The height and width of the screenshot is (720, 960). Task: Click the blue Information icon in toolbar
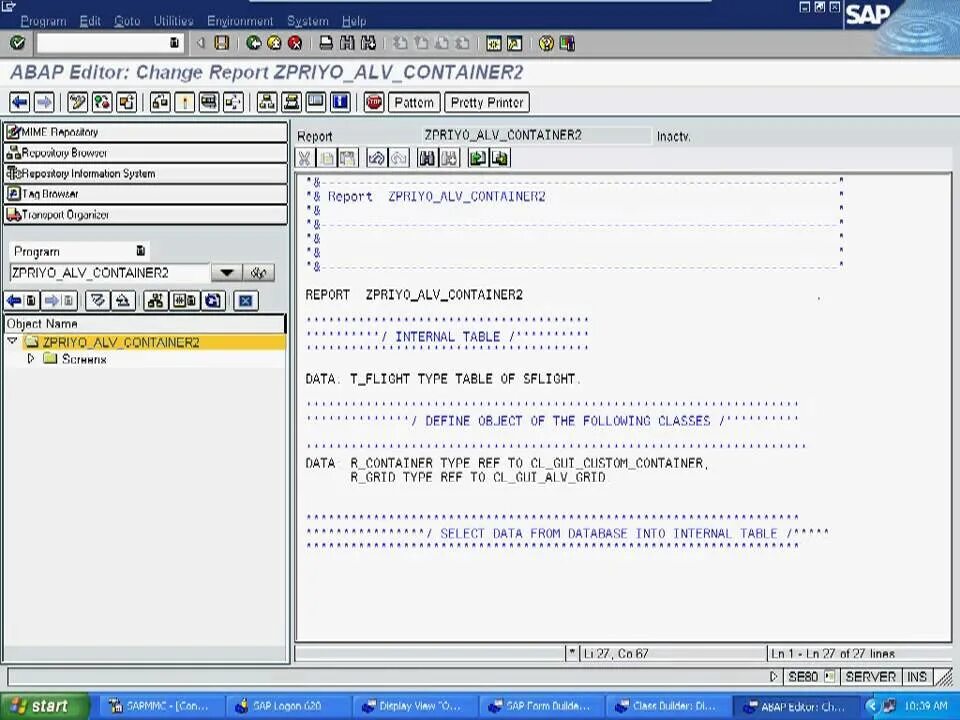[340, 102]
